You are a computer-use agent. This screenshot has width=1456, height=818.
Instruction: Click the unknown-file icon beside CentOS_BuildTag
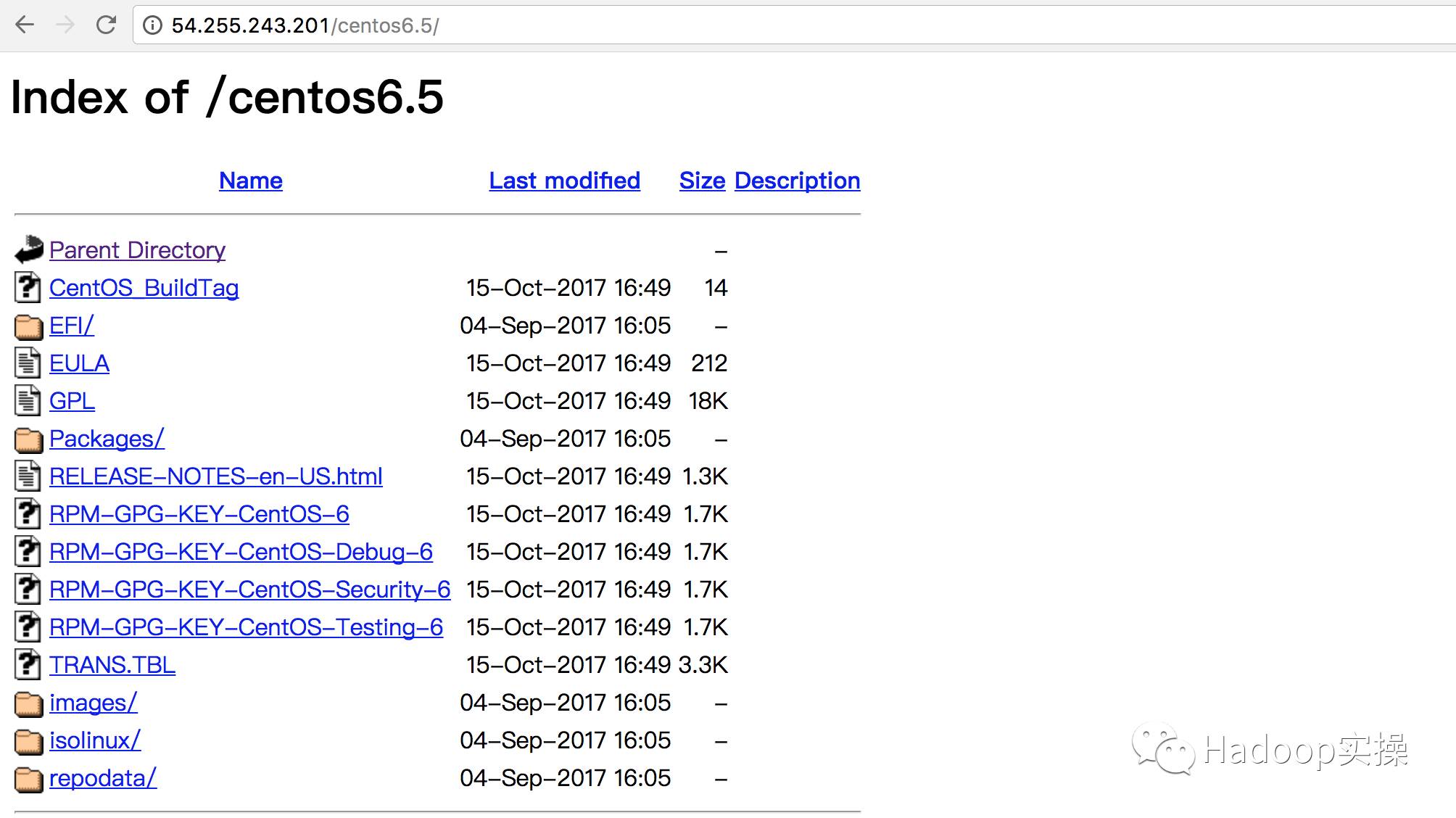pyautogui.click(x=28, y=288)
